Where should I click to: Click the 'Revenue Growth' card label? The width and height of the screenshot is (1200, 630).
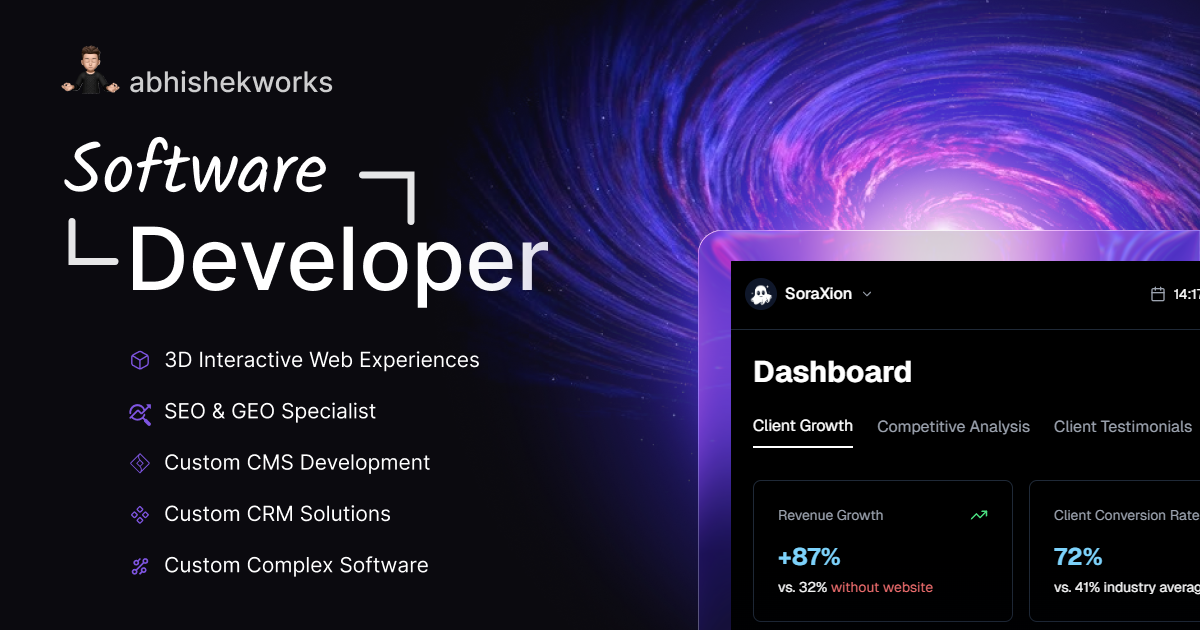click(x=831, y=515)
